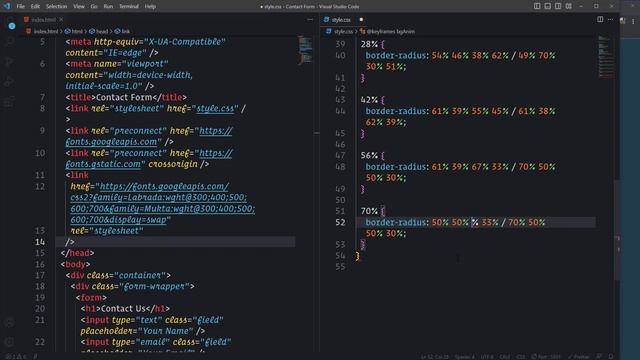Open Run and Debug view in activity bar
Viewport: 640px width, 360px height.
[x=10, y=82]
